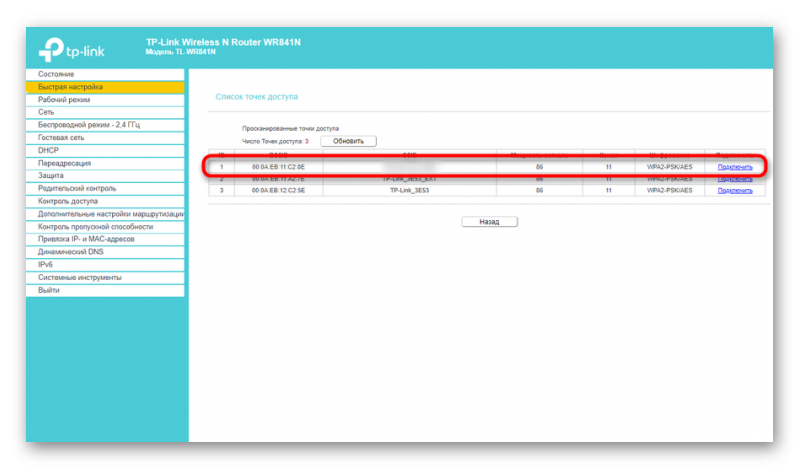The height and width of the screenshot is (469, 800).
Task: Select DHCP in the sidebar
Action: coord(105,151)
